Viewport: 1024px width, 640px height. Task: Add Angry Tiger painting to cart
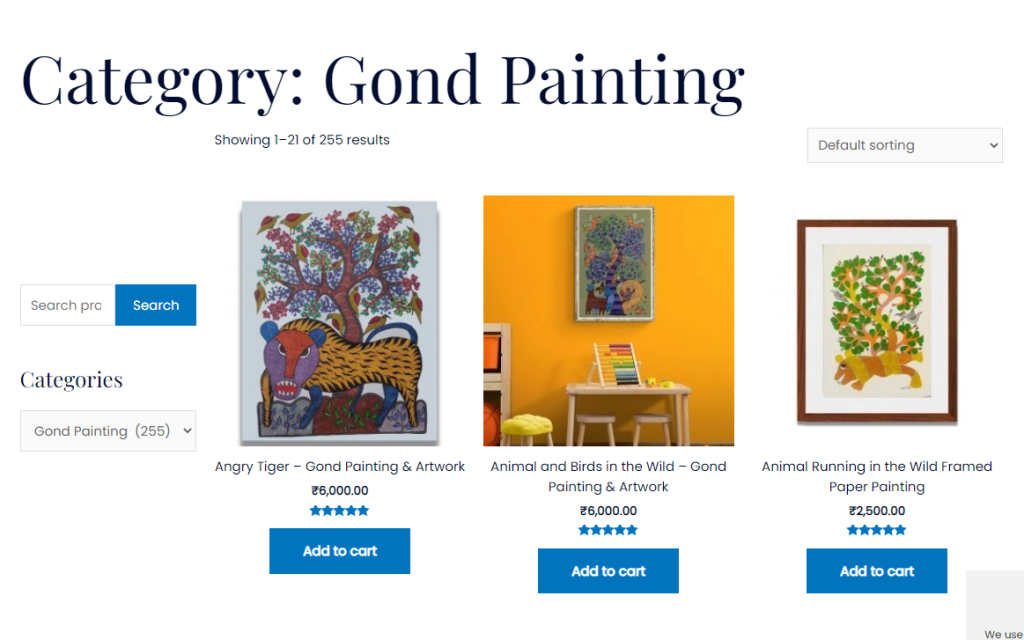pyautogui.click(x=339, y=551)
